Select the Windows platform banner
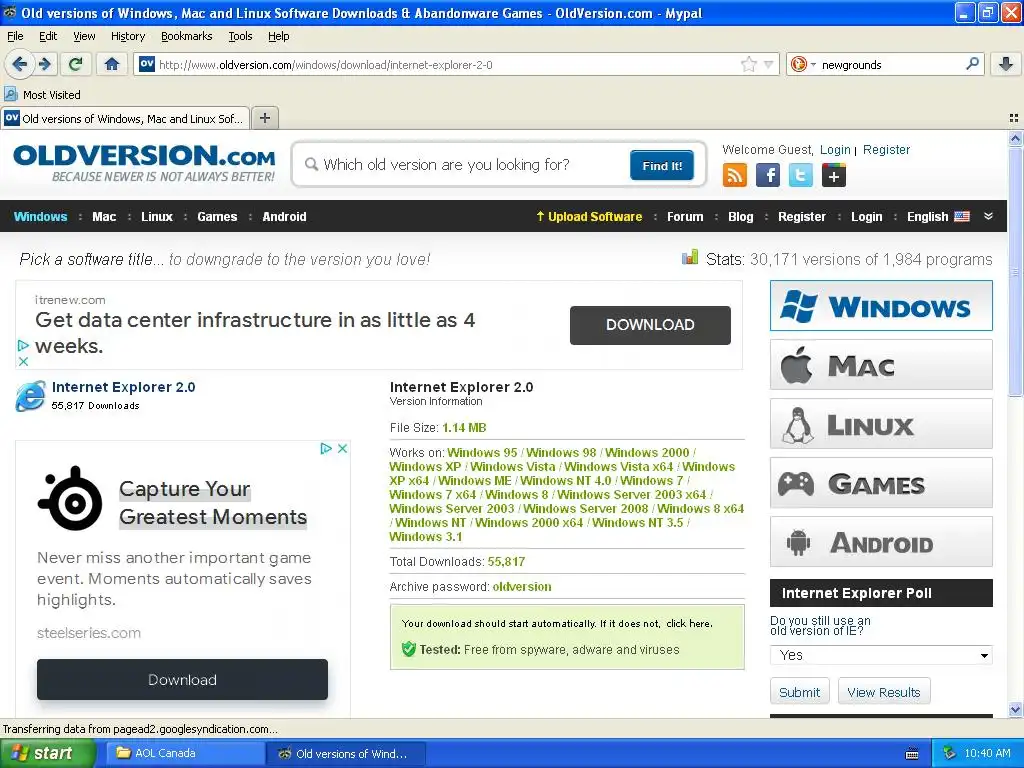Screen dimensions: 1024x768 (x=881, y=306)
